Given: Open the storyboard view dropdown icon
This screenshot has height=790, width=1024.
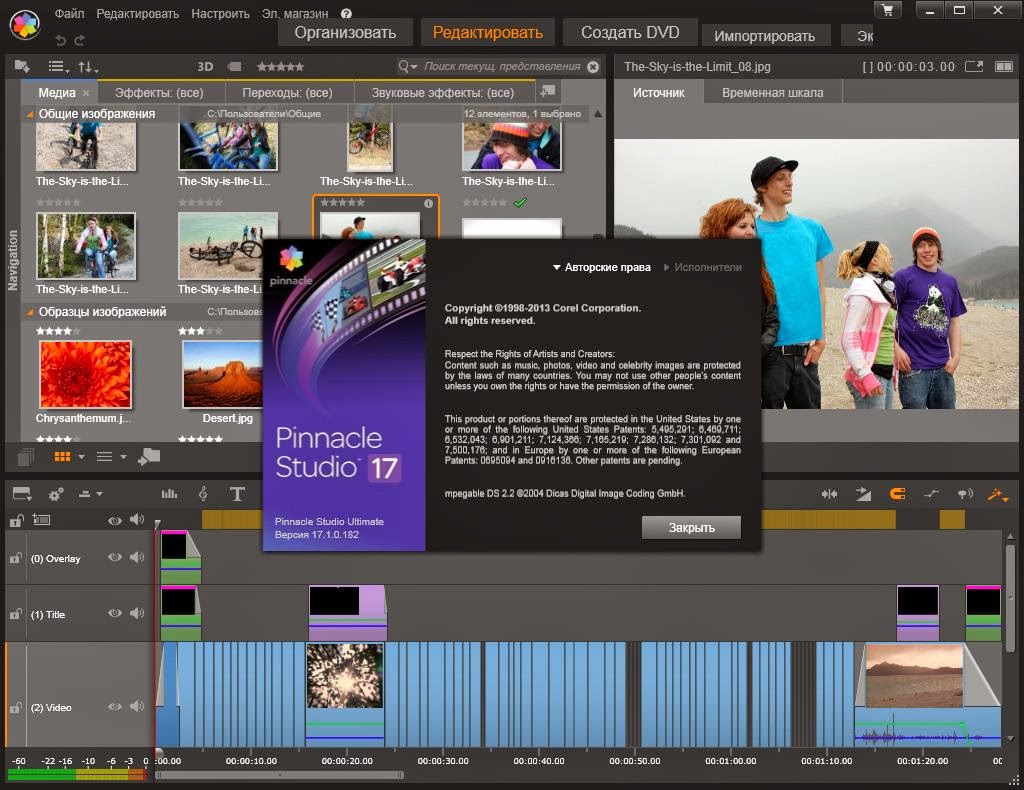Looking at the screenshot, I should [x=22, y=494].
